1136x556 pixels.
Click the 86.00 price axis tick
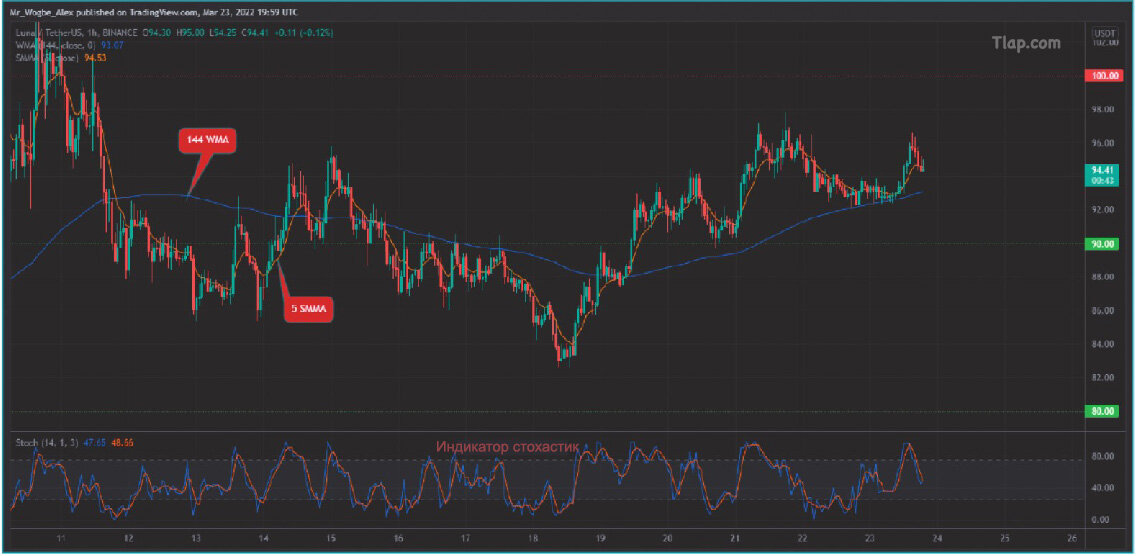coord(1103,310)
